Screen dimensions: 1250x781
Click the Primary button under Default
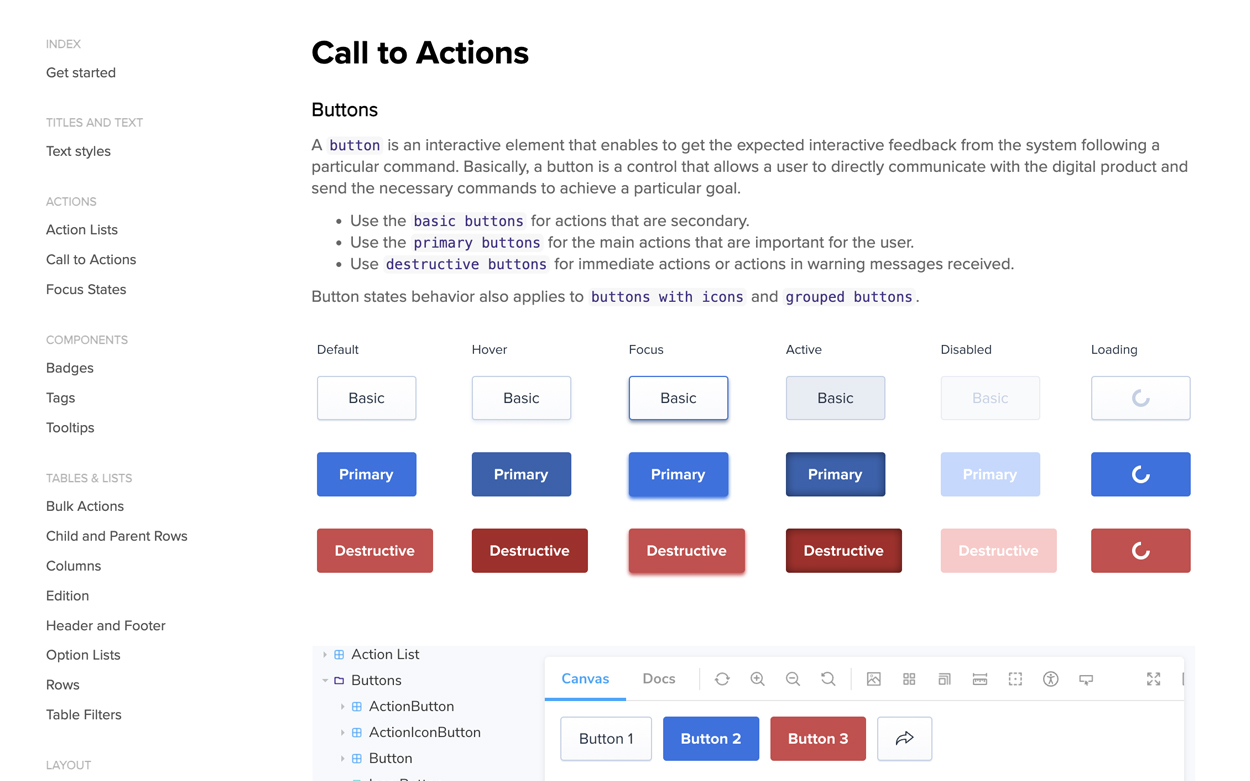pos(366,474)
